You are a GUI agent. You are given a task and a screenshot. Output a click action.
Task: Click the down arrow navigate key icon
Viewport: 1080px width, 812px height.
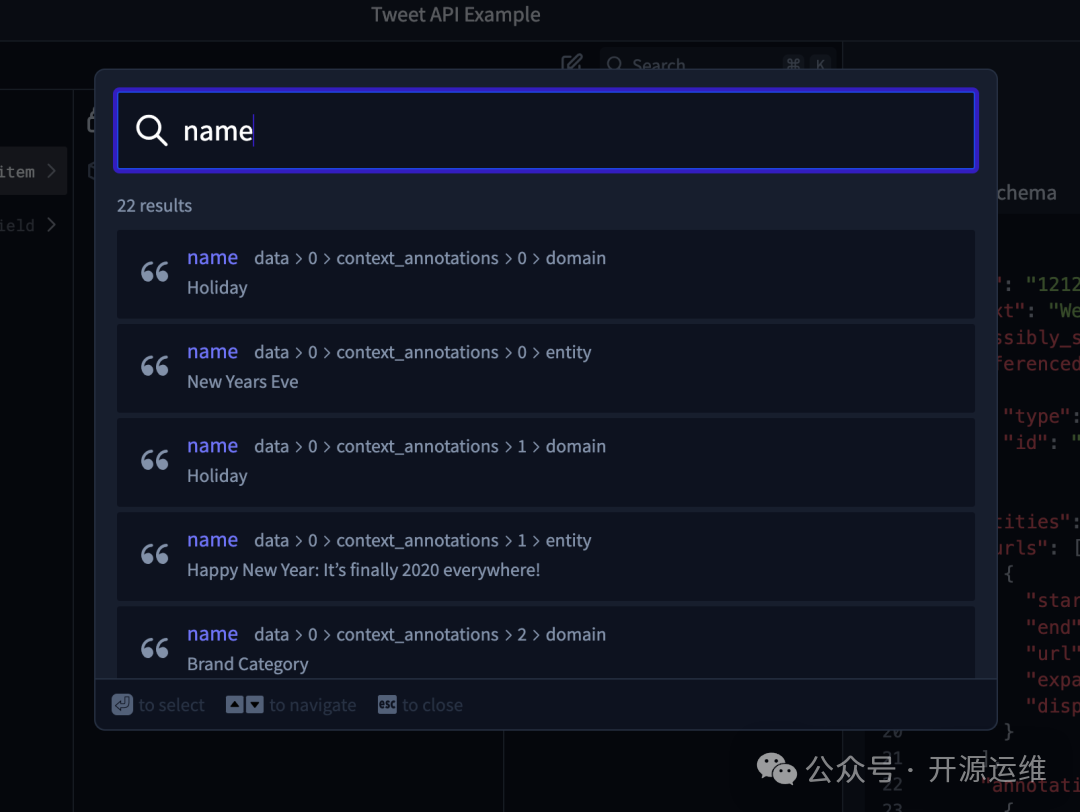click(x=255, y=705)
